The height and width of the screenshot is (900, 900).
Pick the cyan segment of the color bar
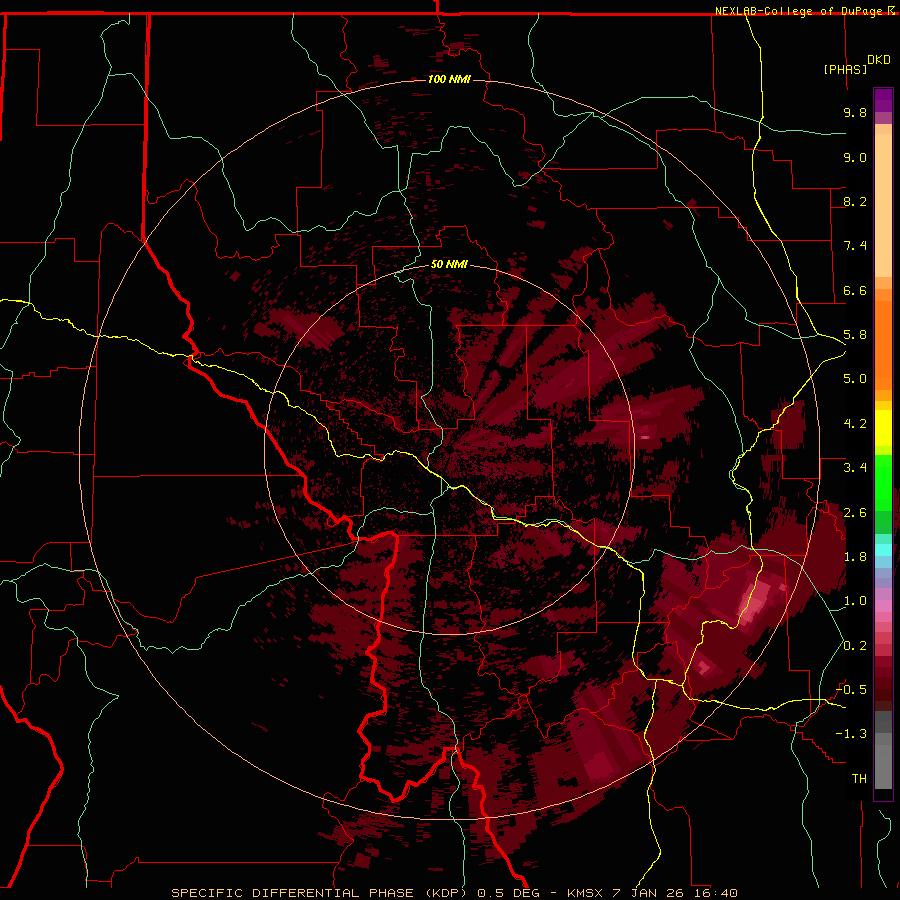[883, 549]
